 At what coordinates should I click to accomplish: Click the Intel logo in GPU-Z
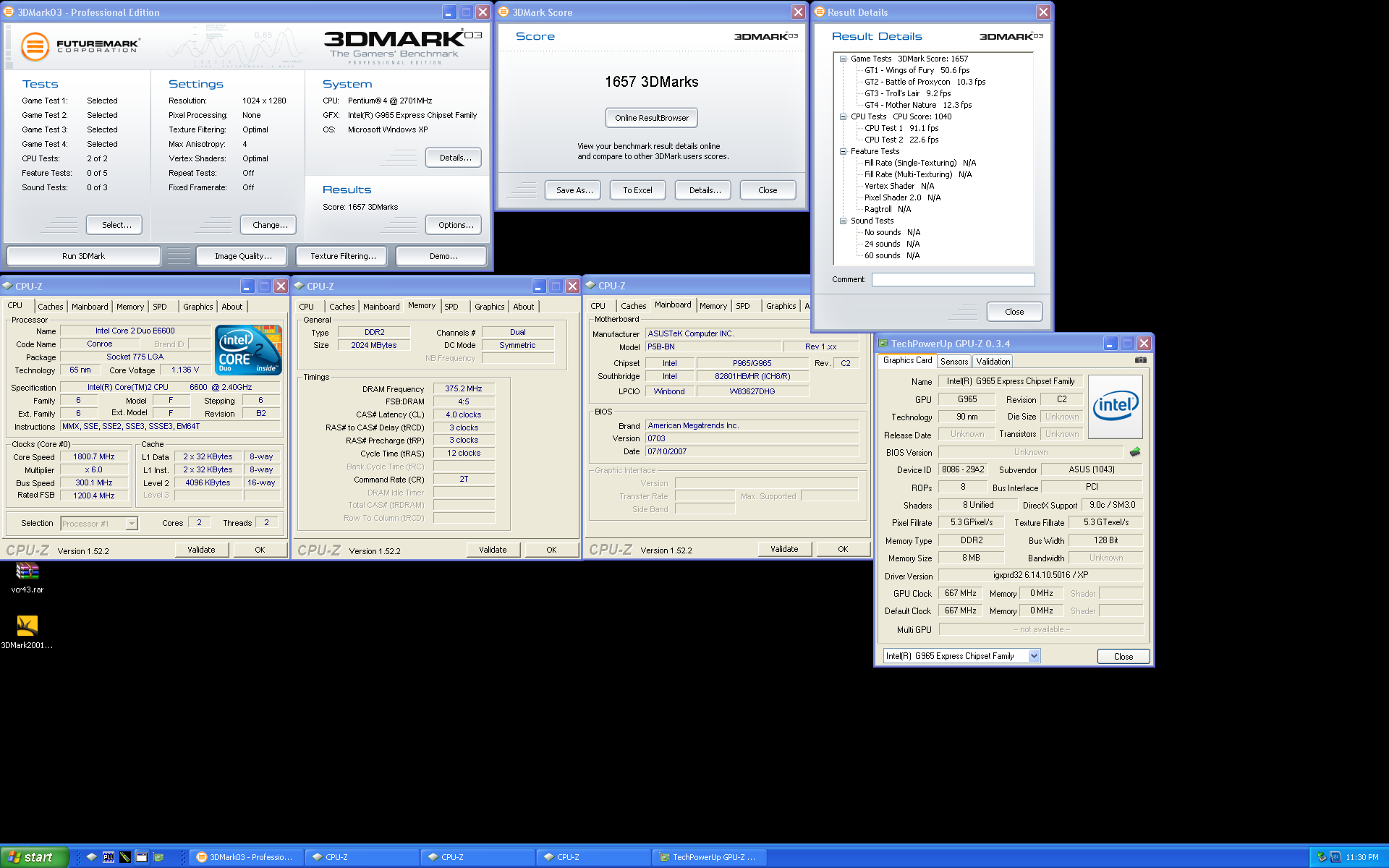(x=1116, y=407)
